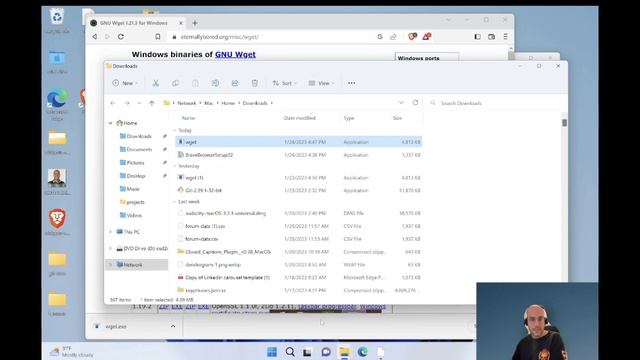Open the New dropdown in Explorer
Viewport: 640px width, 360px height.
(x=125, y=83)
